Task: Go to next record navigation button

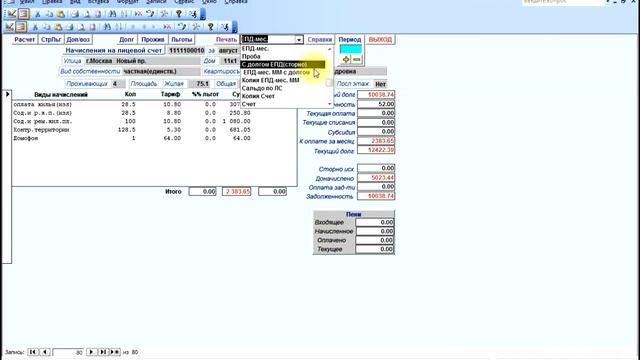Action: 91,352
